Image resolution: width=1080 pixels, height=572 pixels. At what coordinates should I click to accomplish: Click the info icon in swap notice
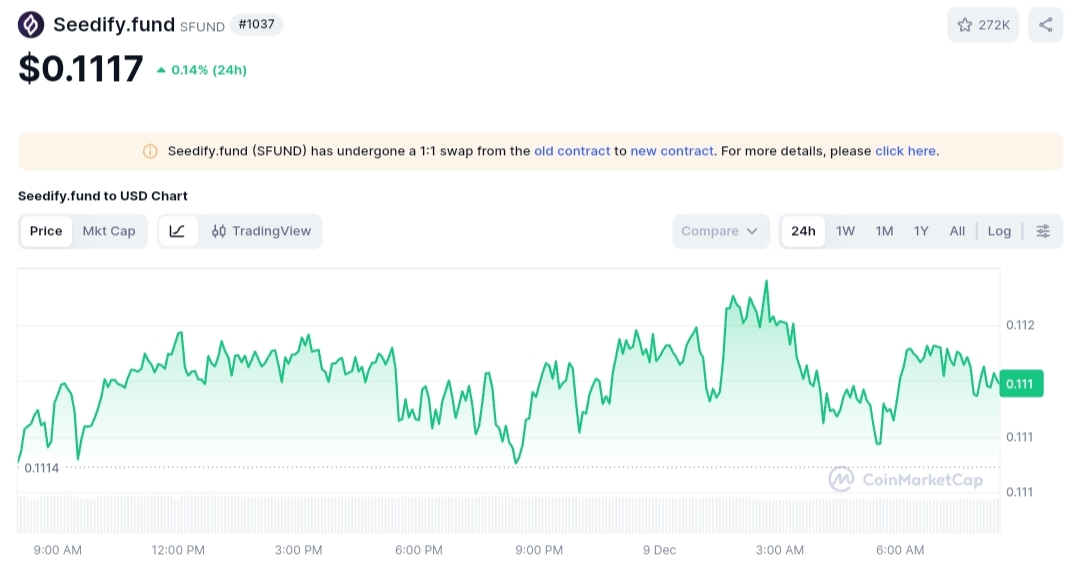(x=150, y=151)
